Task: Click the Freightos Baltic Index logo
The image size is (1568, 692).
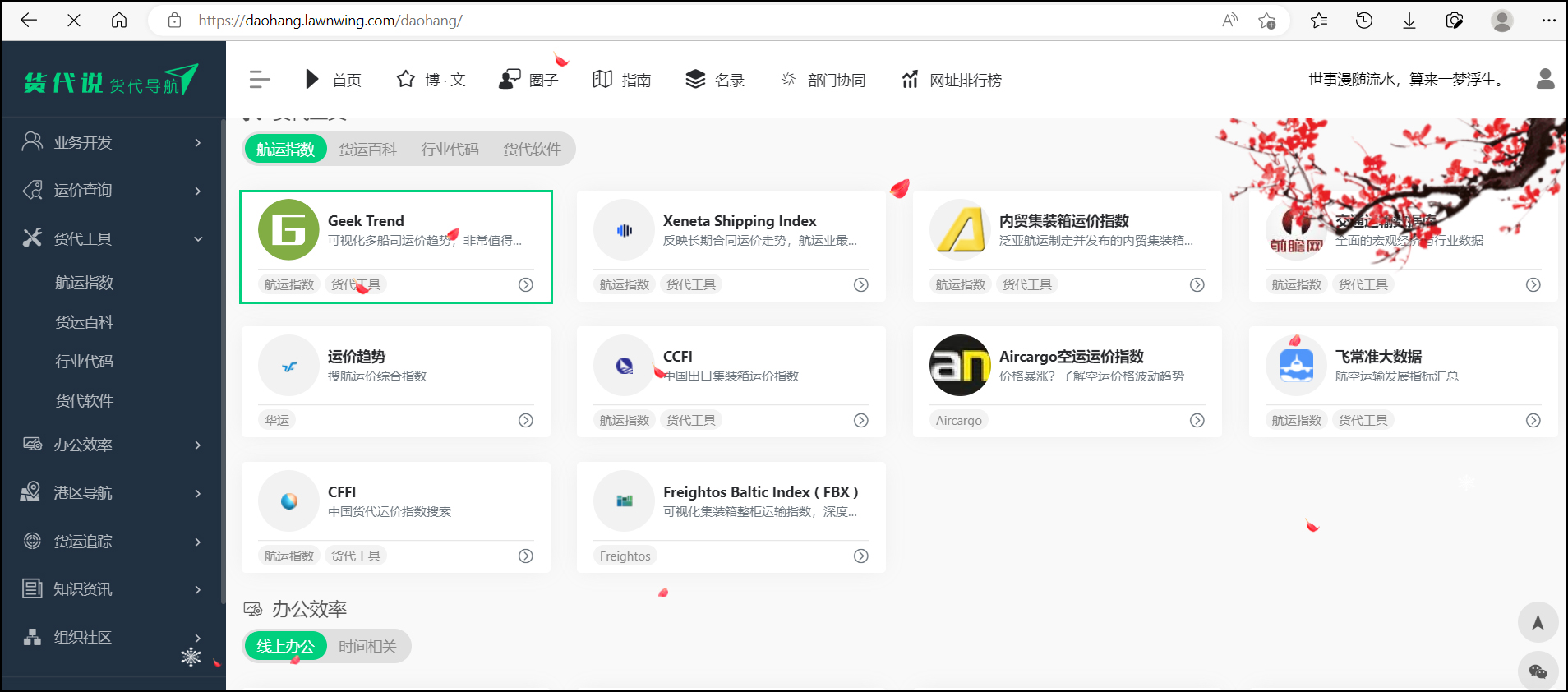Action: 624,501
